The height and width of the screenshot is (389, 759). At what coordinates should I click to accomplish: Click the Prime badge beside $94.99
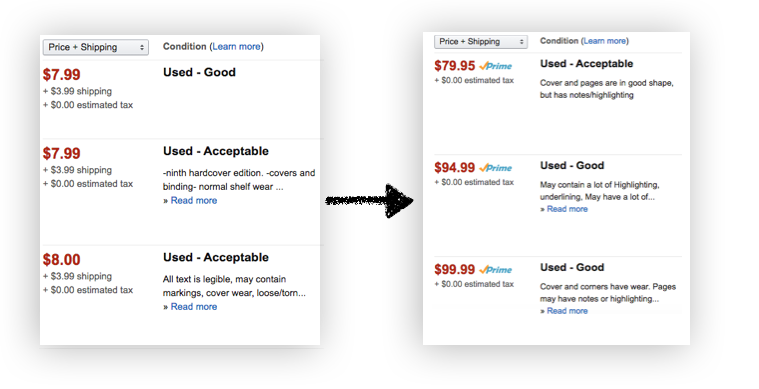tap(496, 168)
